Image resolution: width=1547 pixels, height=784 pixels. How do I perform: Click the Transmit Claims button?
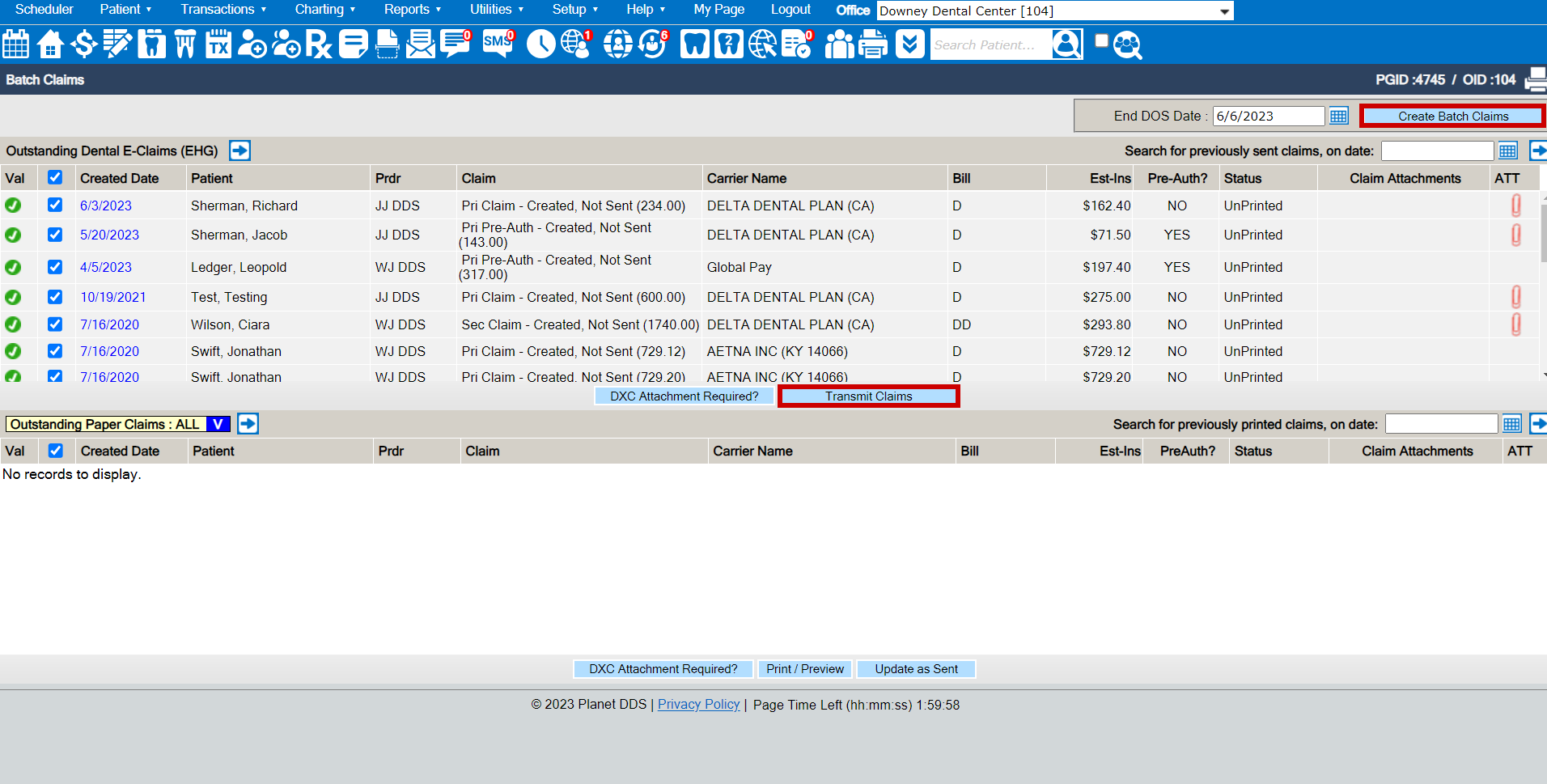pyautogui.click(x=868, y=396)
